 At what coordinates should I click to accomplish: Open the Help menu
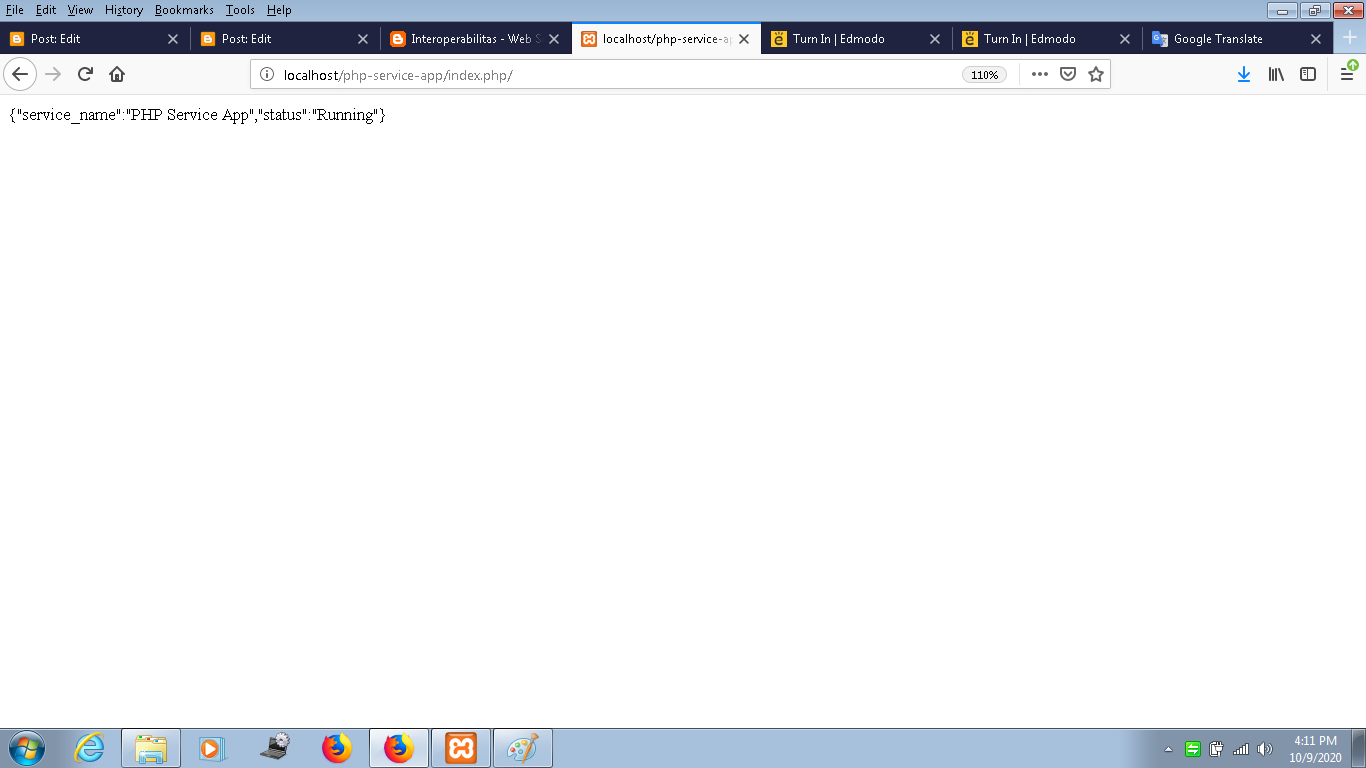click(279, 10)
